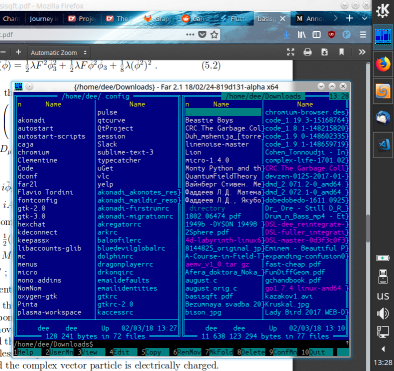Screen dimensions: 394x371
Task: Switch to the Flutter tab
Action: (233, 19)
